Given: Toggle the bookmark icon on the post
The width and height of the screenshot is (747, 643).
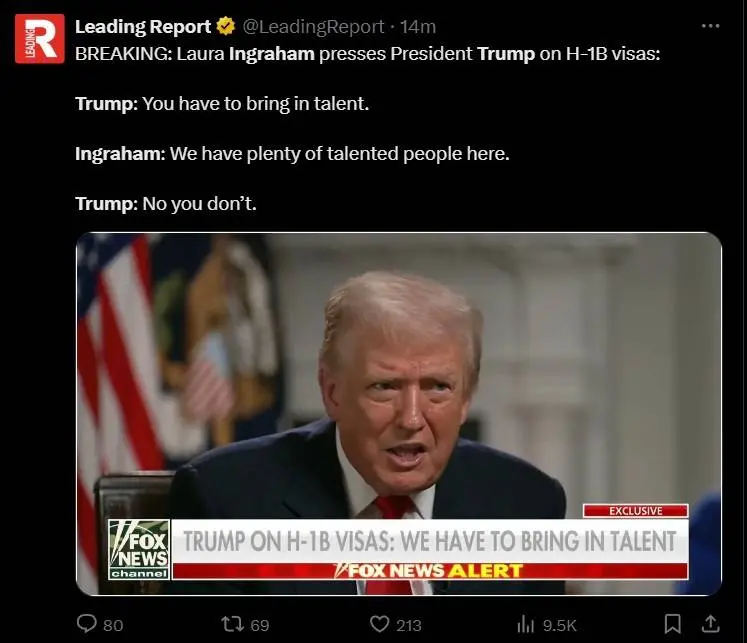Looking at the screenshot, I should pyautogui.click(x=672, y=624).
